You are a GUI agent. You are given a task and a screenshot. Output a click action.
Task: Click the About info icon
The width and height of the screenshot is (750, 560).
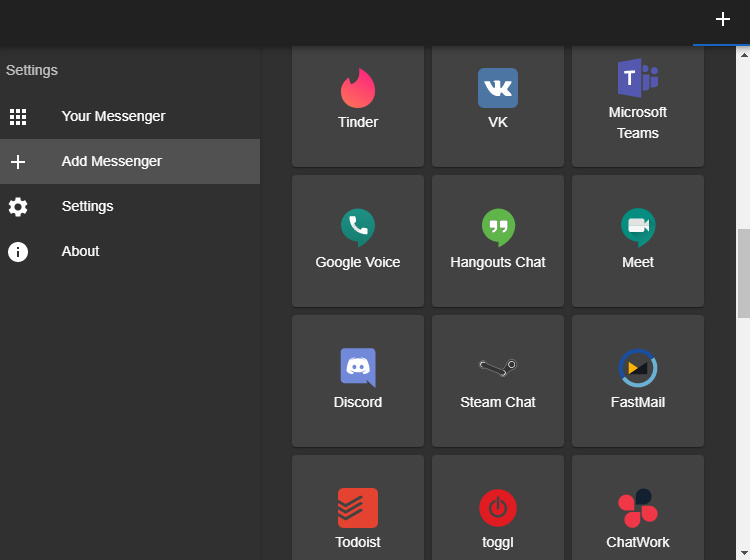18,252
